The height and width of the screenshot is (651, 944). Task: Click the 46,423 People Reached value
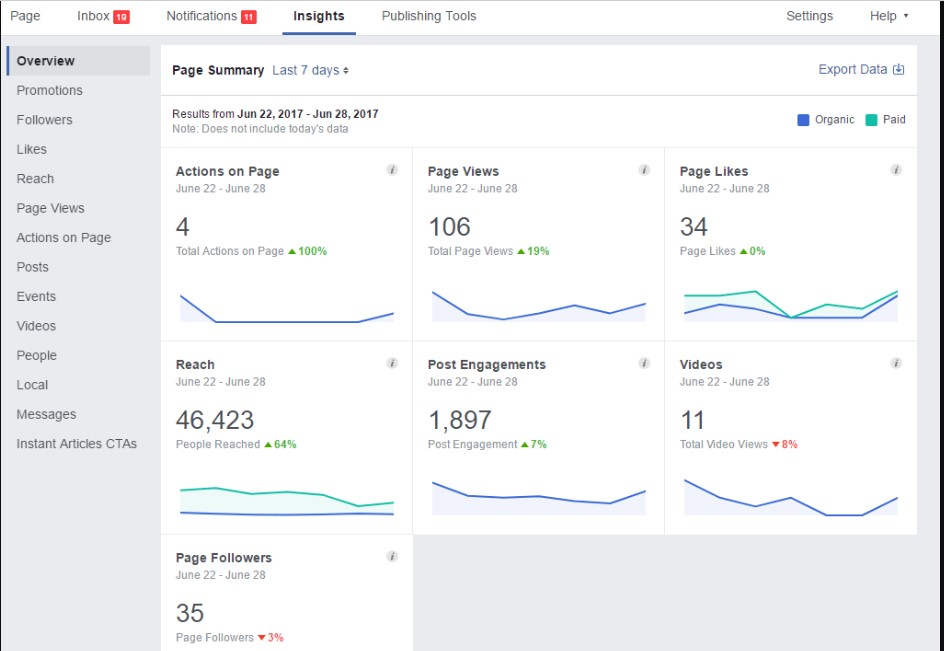[215, 420]
